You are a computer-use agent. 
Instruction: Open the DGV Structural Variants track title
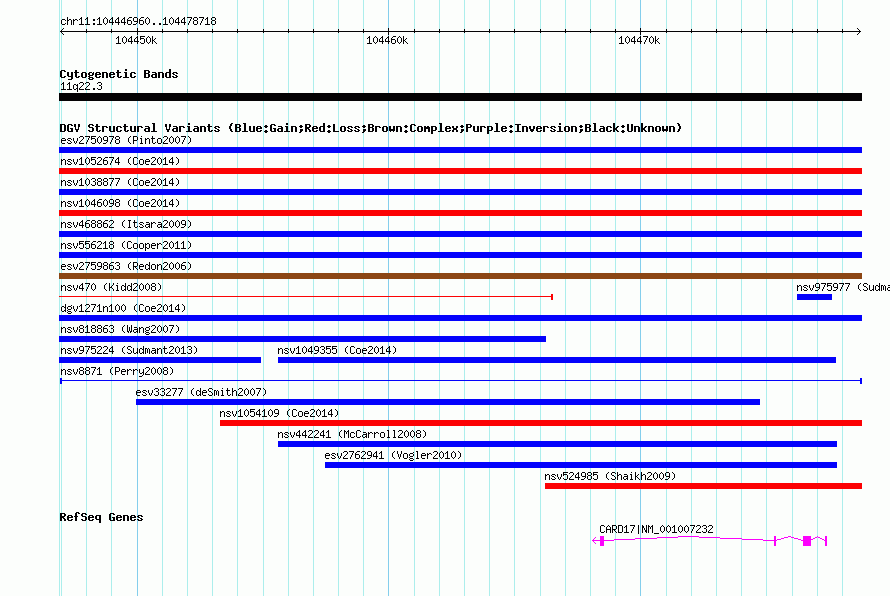371,128
